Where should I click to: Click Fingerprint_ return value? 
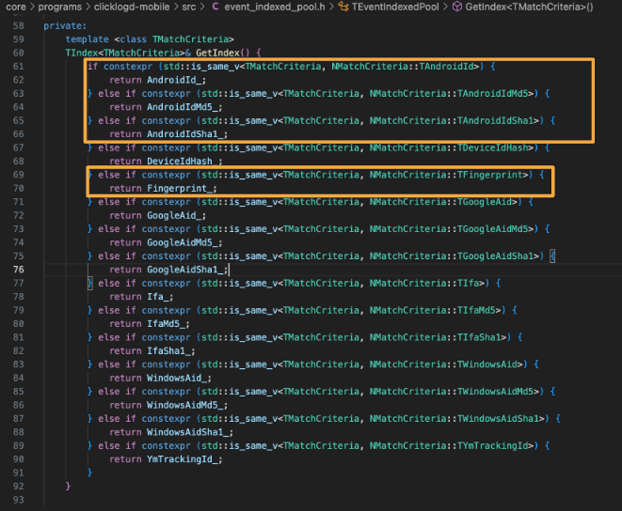[179, 188]
